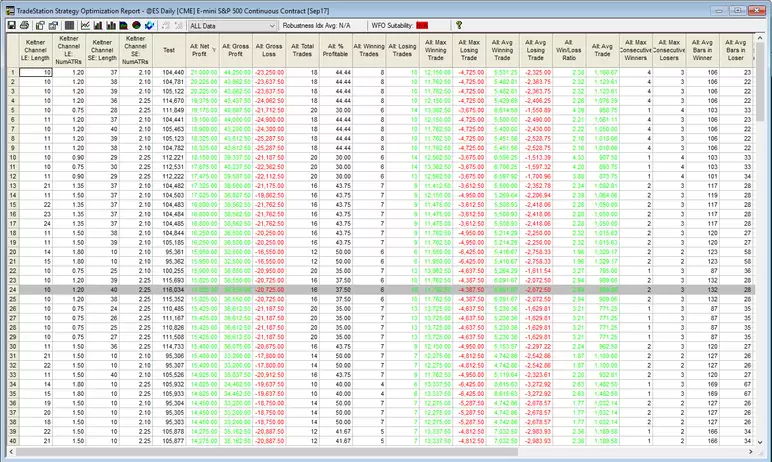Click the All: Avg Bars in Winner header
Image resolution: width=772 pixels, height=462 pixels.
703,50
